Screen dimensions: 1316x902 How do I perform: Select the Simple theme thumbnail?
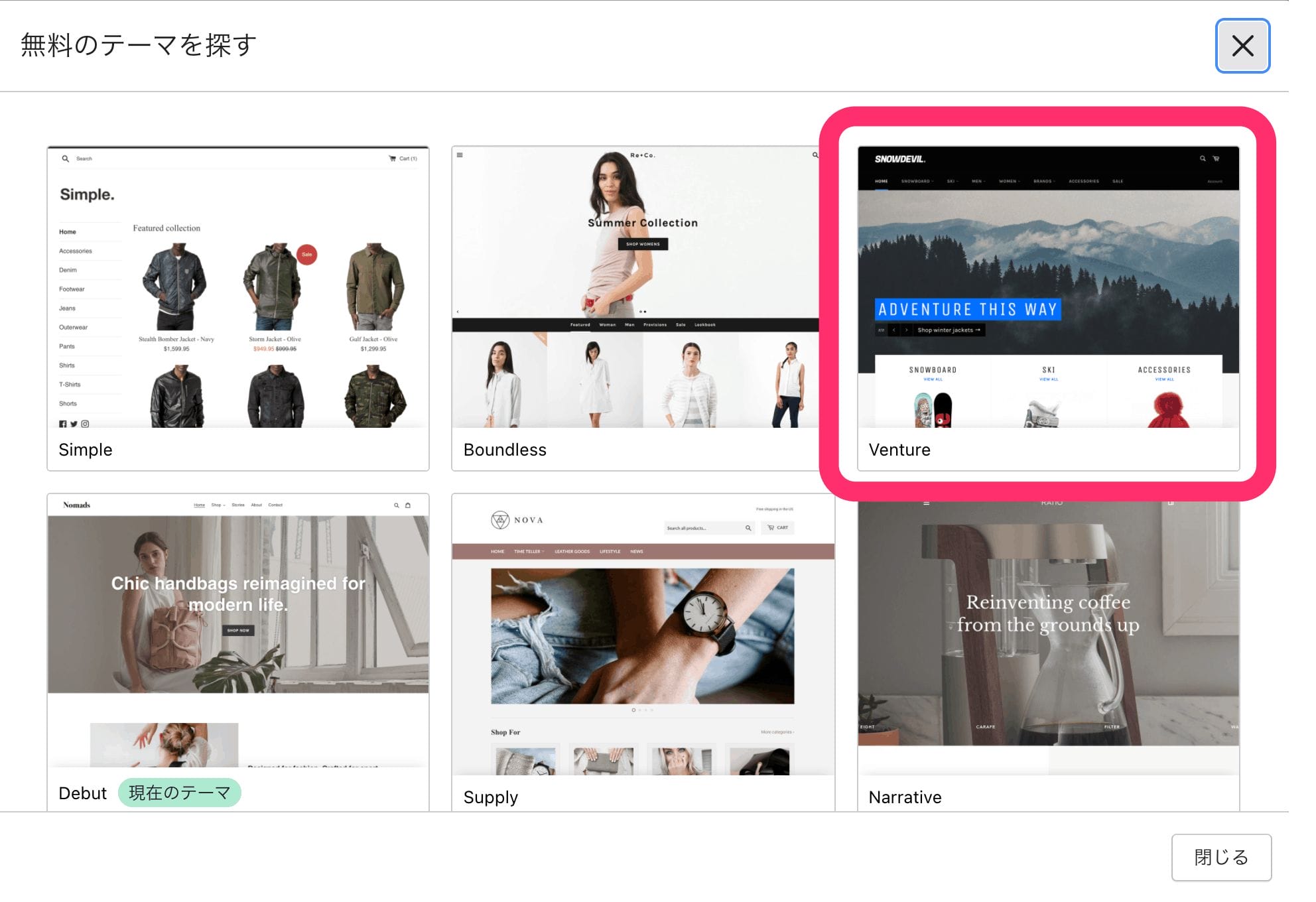point(237,287)
